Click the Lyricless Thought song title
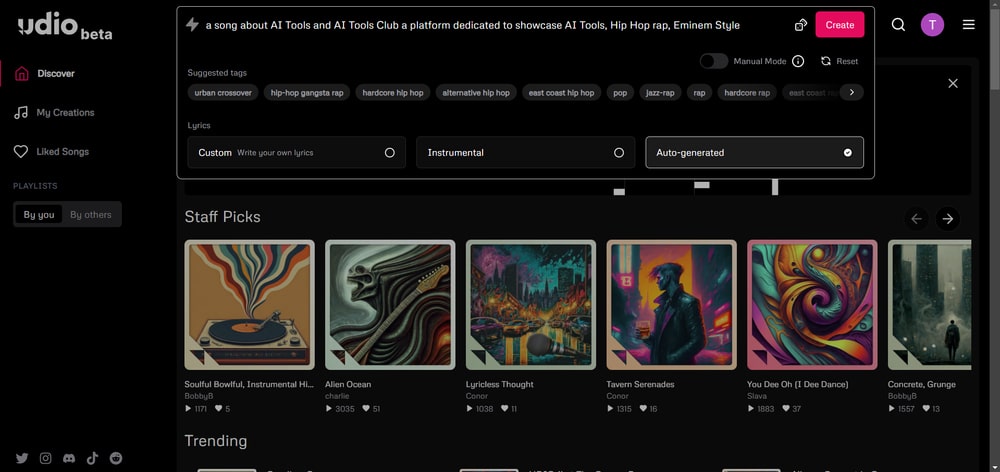Screen dimensions: 1000x472 pyautogui.click(x=499, y=385)
